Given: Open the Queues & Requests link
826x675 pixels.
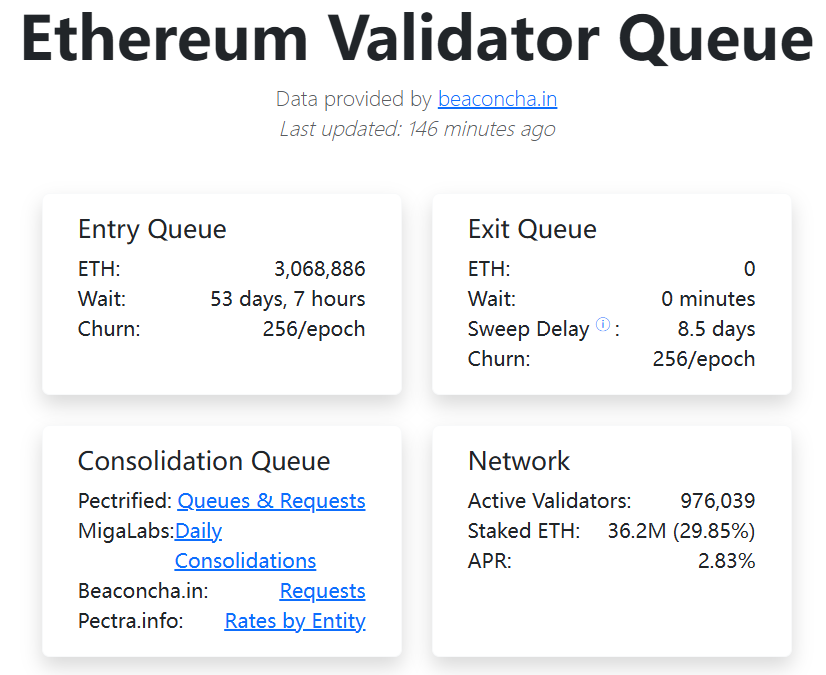Looking at the screenshot, I should 271,501.
